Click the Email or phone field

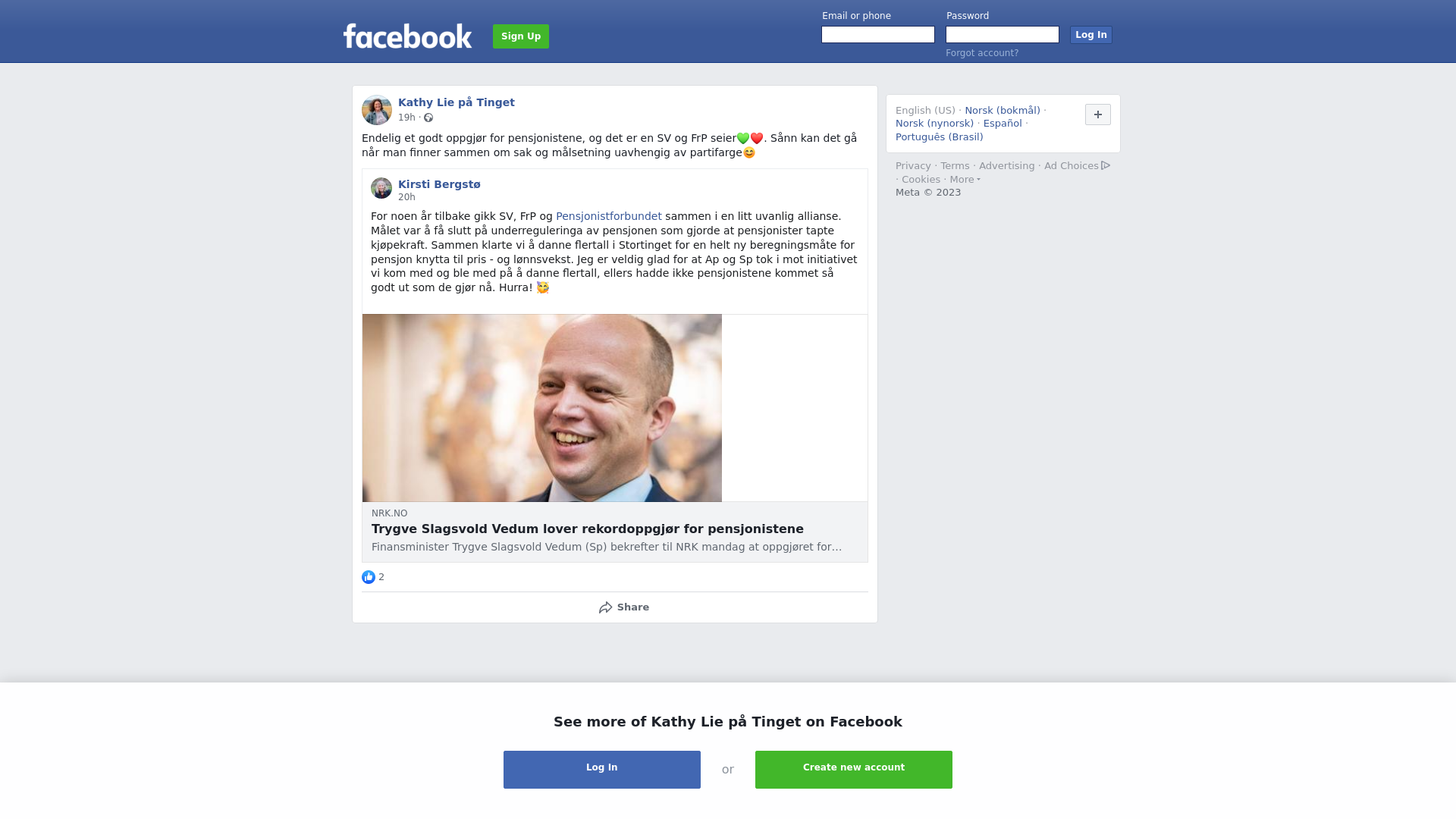coord(878,35)
